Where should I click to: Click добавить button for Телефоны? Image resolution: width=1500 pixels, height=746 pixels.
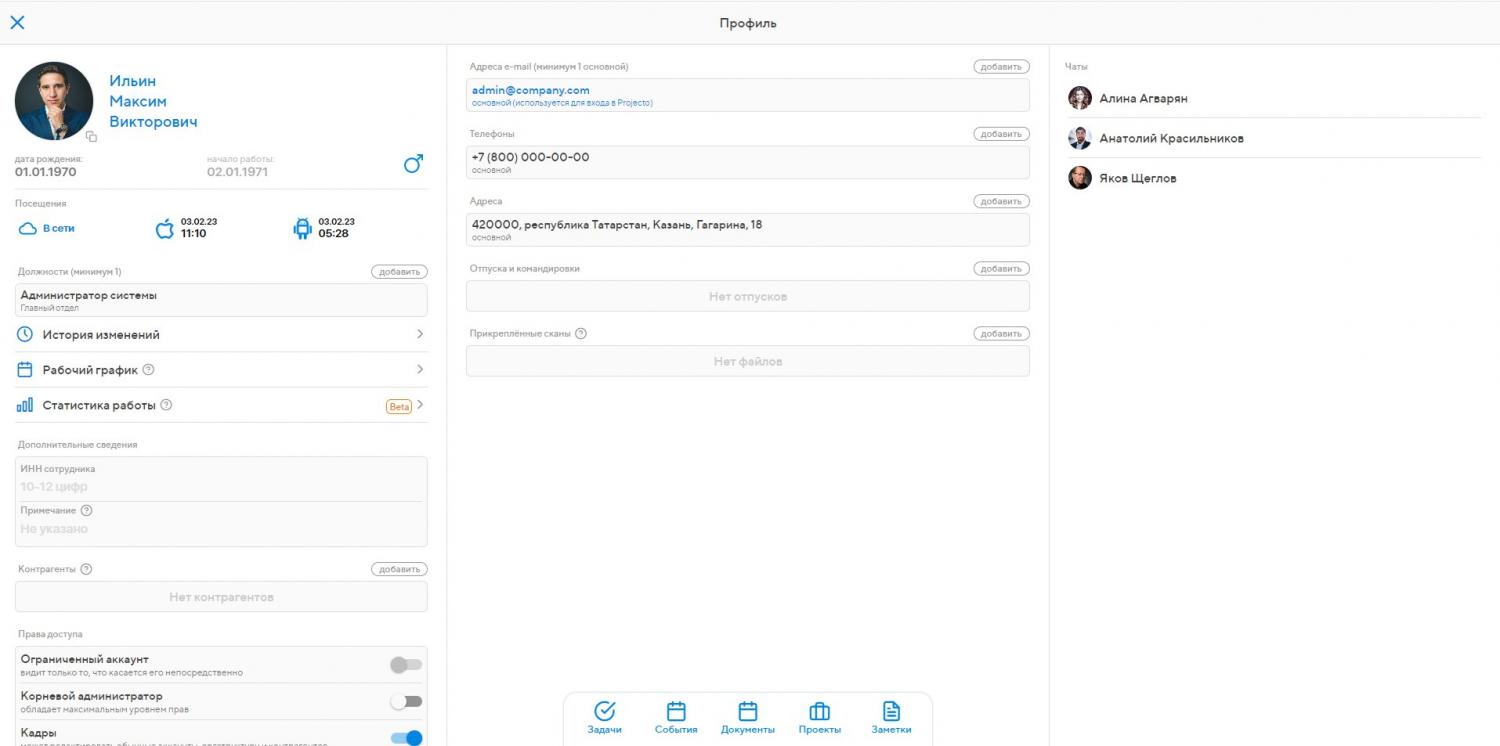tap(1001, 134)
